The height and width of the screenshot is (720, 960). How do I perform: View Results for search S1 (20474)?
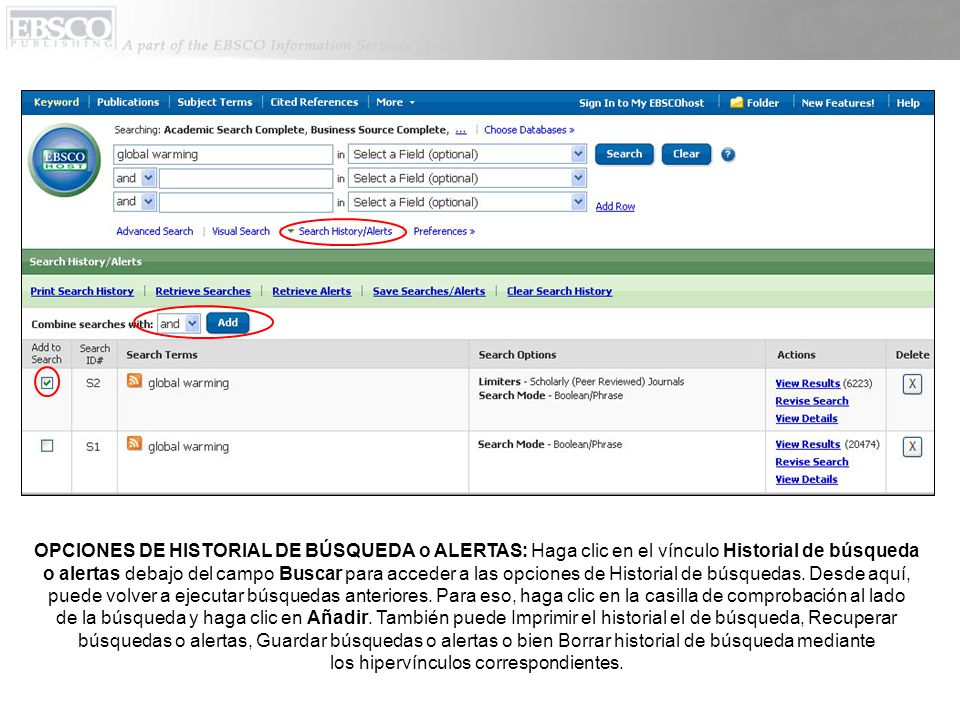click(808, 444)
